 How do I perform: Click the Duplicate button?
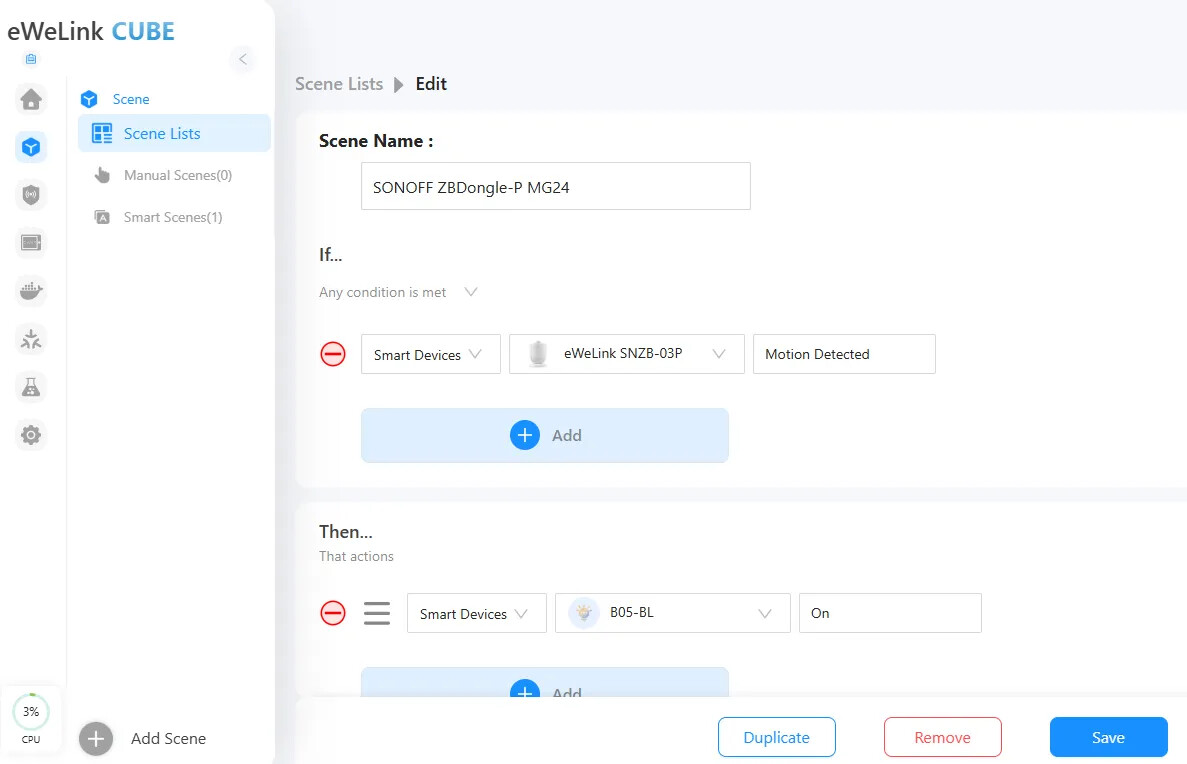pyautogui.click(x=776, y=737)
